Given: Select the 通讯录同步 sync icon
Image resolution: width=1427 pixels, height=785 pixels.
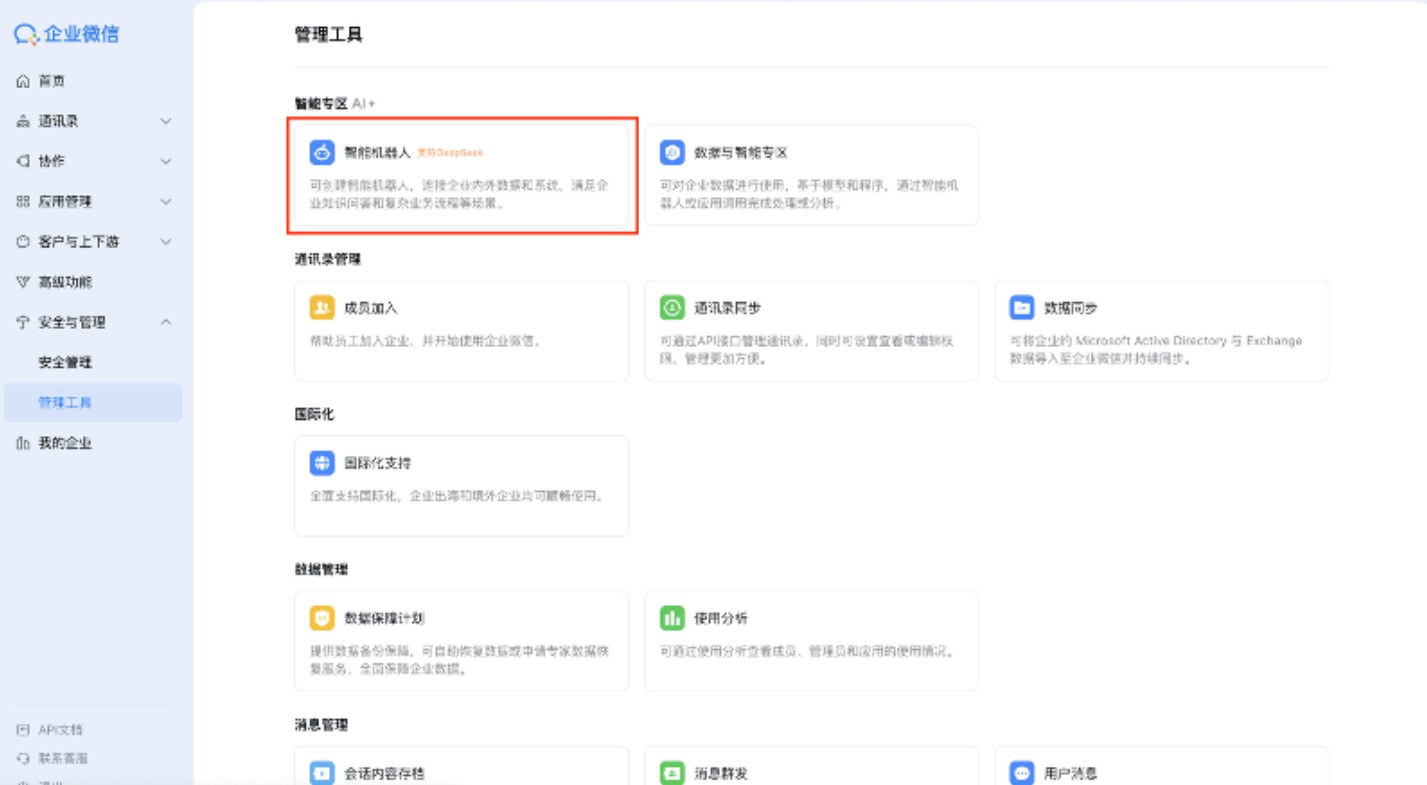Looking at the screenshot, I should click(671, 308).
